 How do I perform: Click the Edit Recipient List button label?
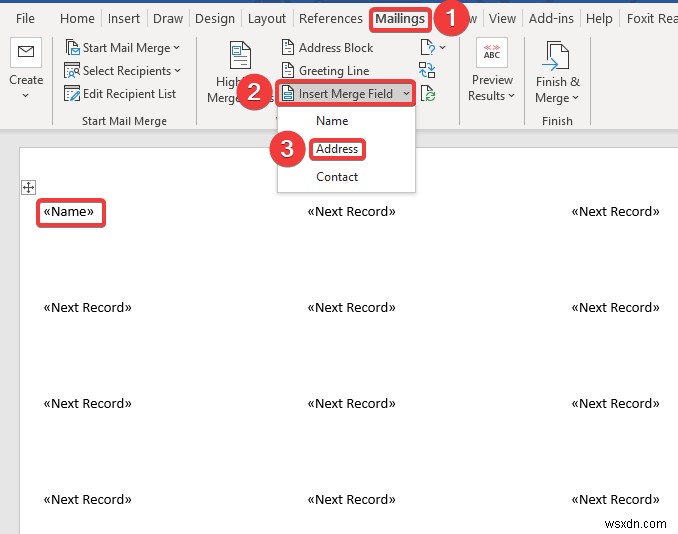129,93
